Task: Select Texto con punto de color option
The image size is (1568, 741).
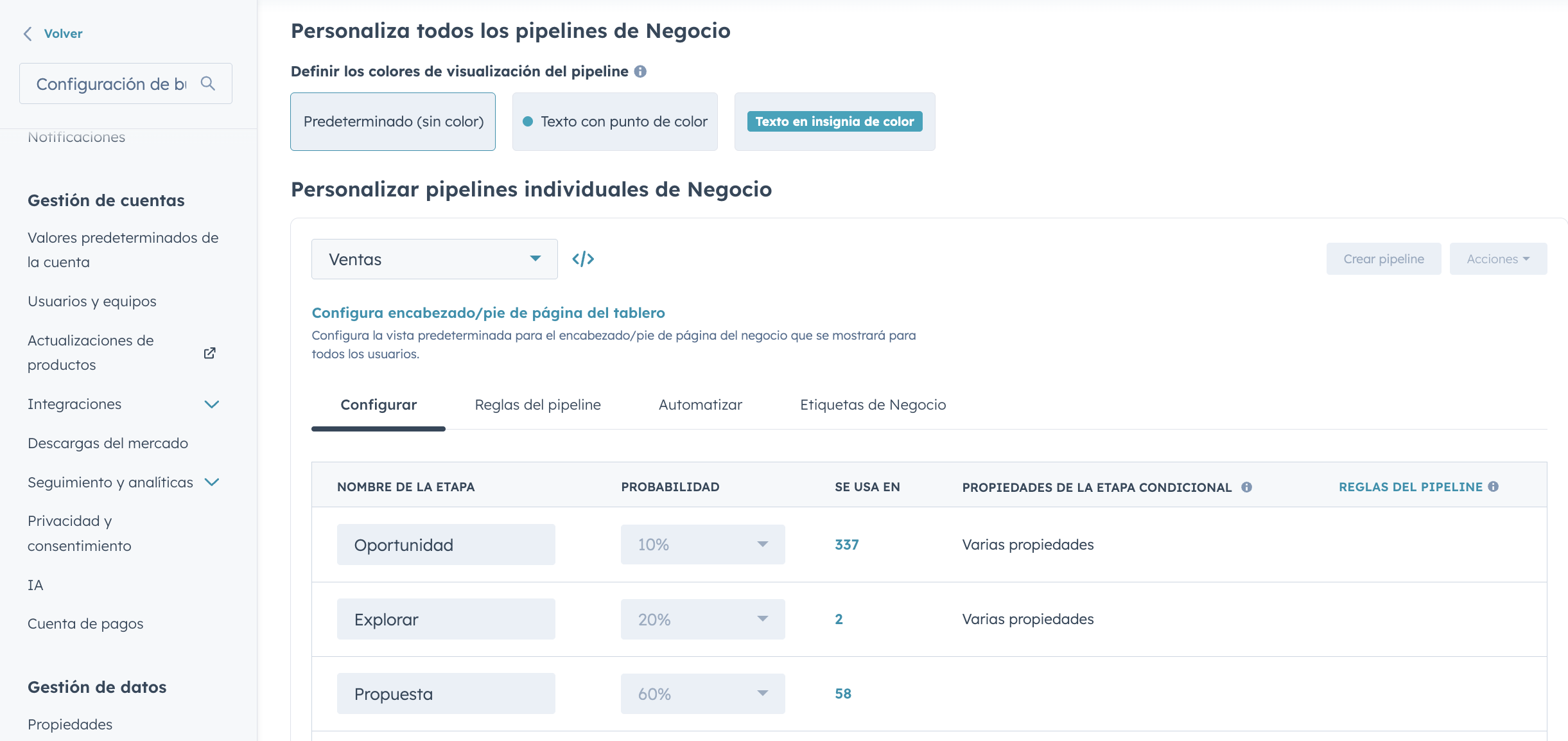Action: point(614,121)
